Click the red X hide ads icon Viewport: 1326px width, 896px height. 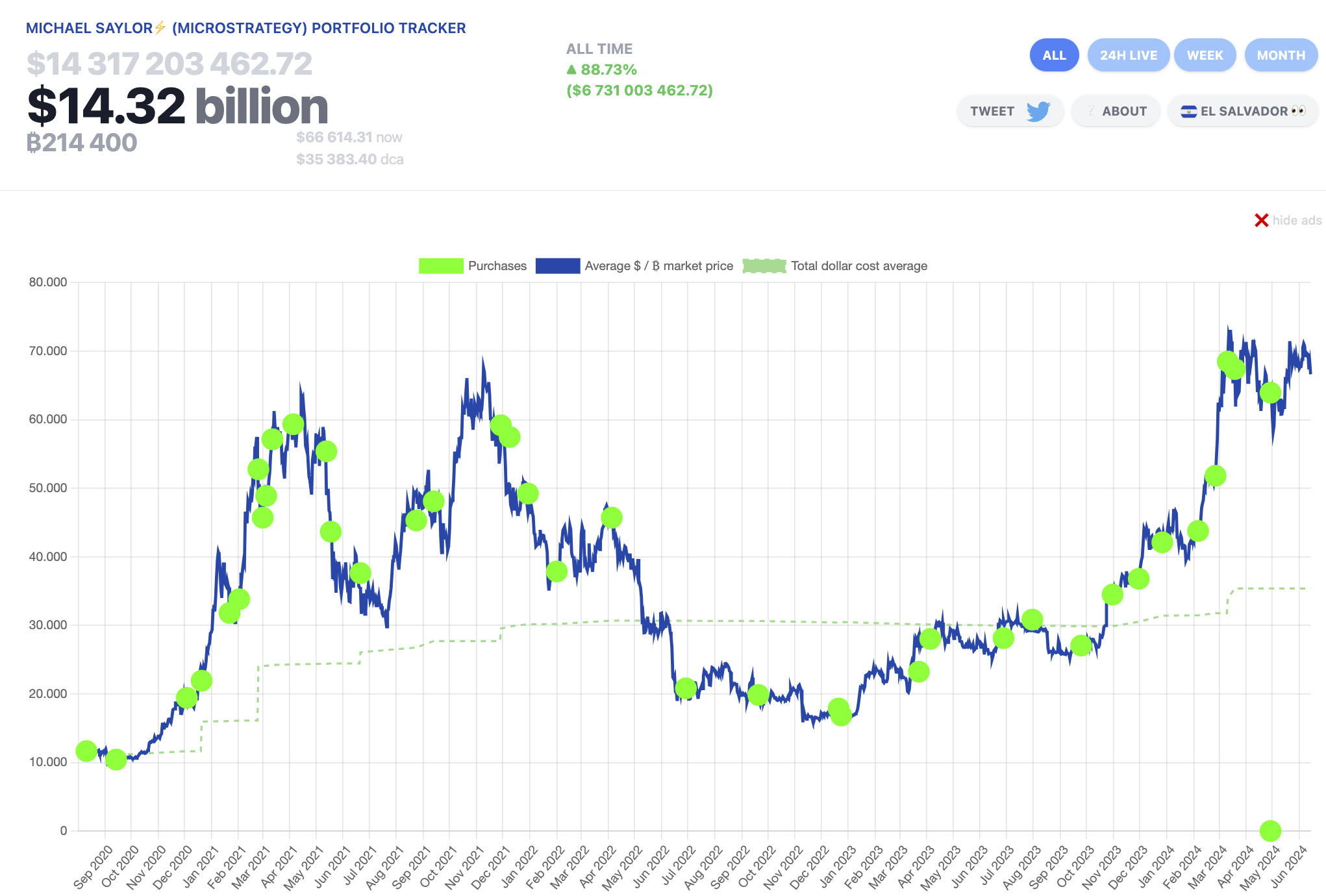pos(1261,221)
